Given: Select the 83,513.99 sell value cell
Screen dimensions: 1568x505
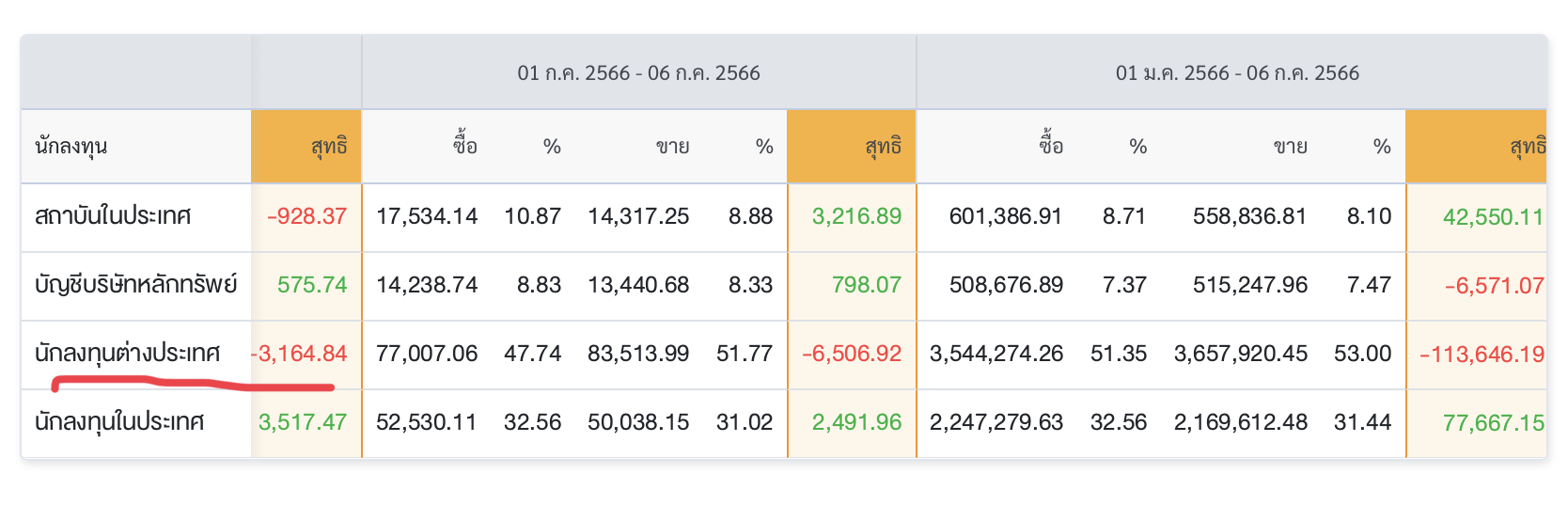Looking at the screenshot, I should [x=638, y=354].
